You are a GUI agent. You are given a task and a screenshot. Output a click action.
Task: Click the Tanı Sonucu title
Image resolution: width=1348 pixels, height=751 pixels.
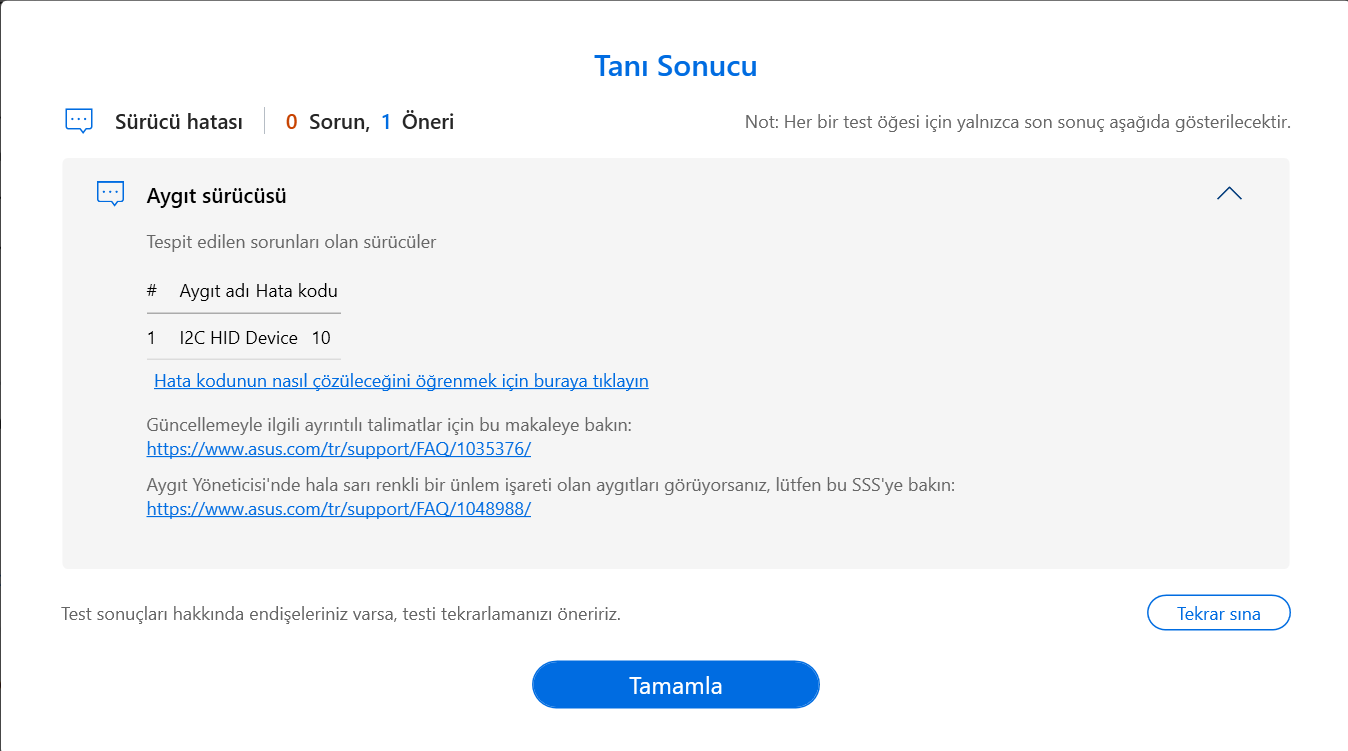click(675, 66)
